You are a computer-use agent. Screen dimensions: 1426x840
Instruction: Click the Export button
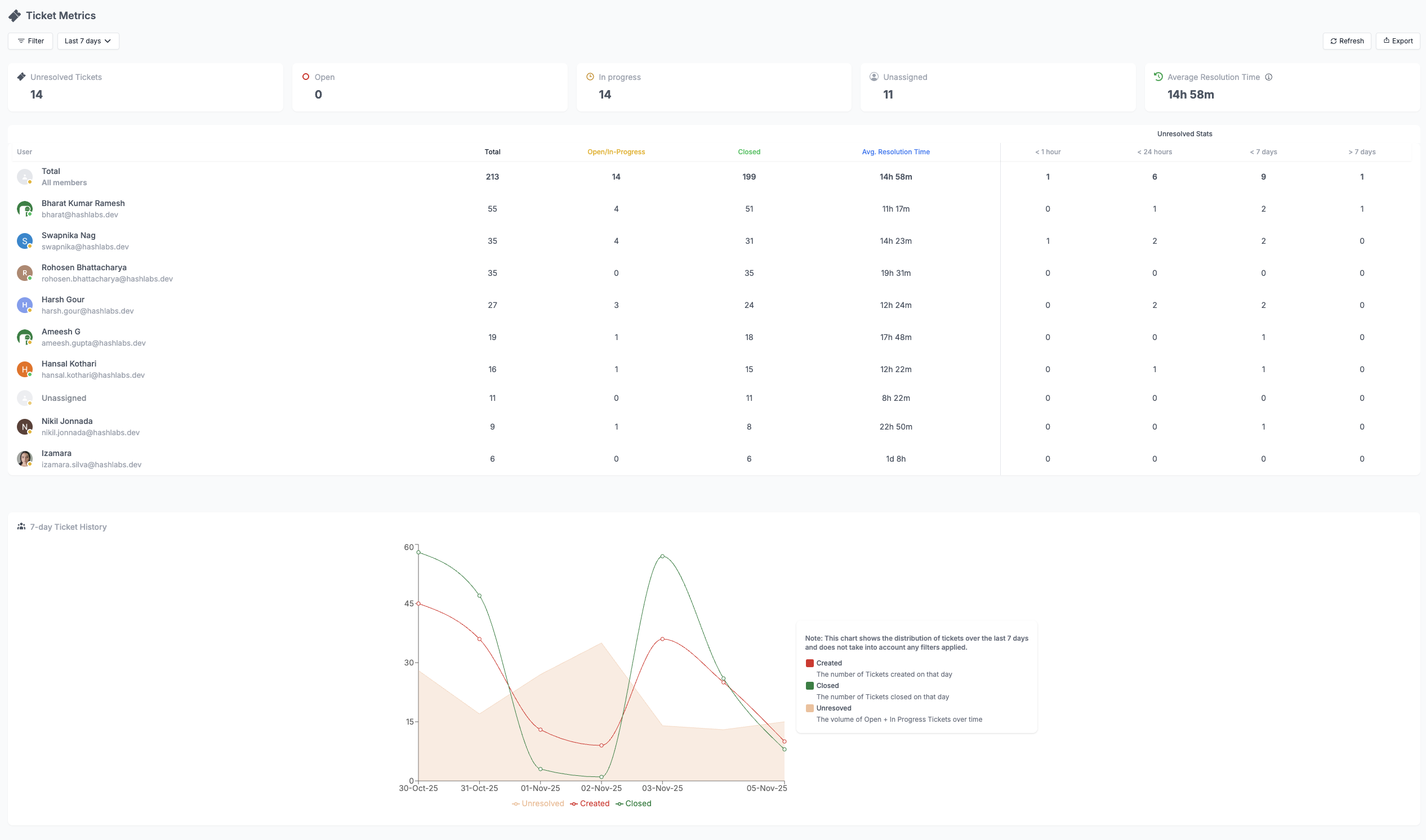point(1398,41)
